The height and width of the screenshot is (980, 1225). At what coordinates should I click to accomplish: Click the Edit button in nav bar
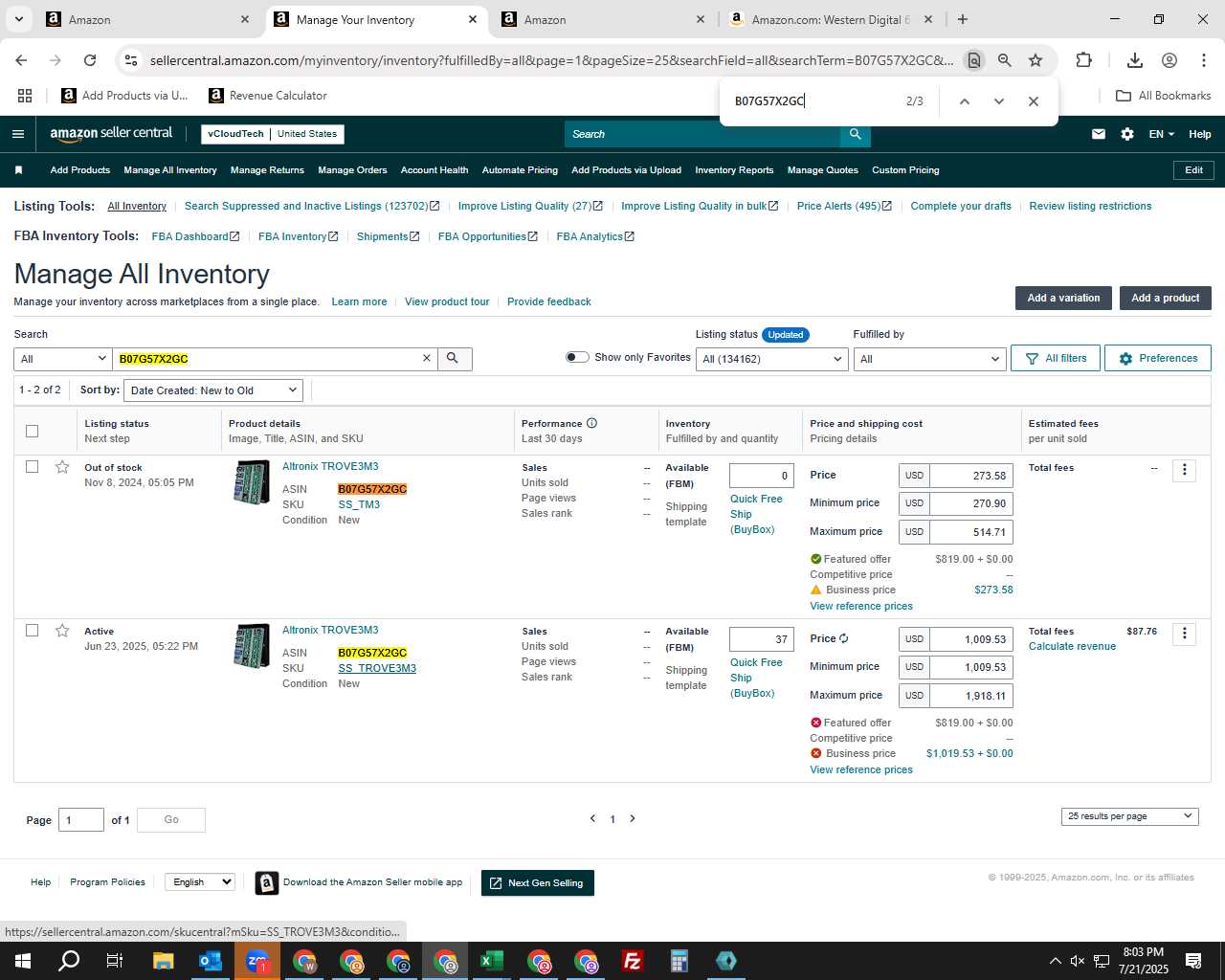pyautogui.click(x=1193, y=170)
